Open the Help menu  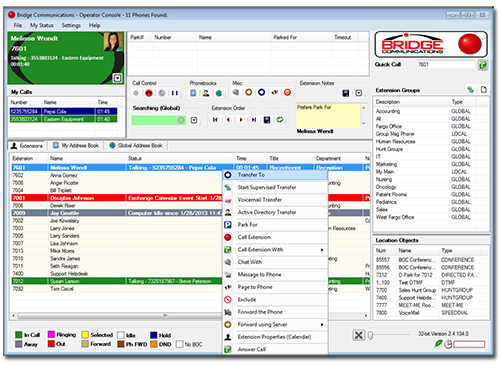click(94, 25)
